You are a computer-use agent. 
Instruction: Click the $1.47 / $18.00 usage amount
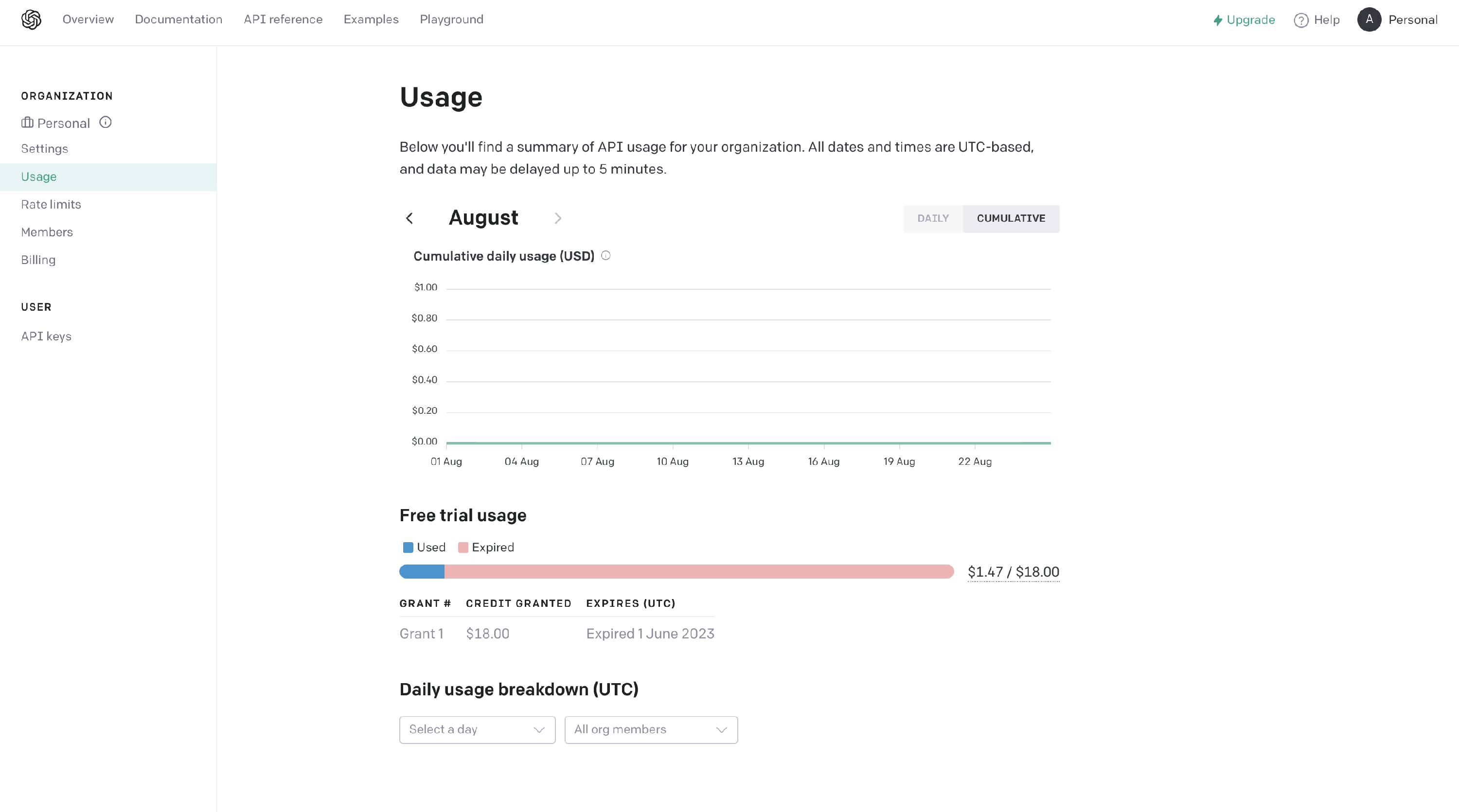pos(1013,572)
